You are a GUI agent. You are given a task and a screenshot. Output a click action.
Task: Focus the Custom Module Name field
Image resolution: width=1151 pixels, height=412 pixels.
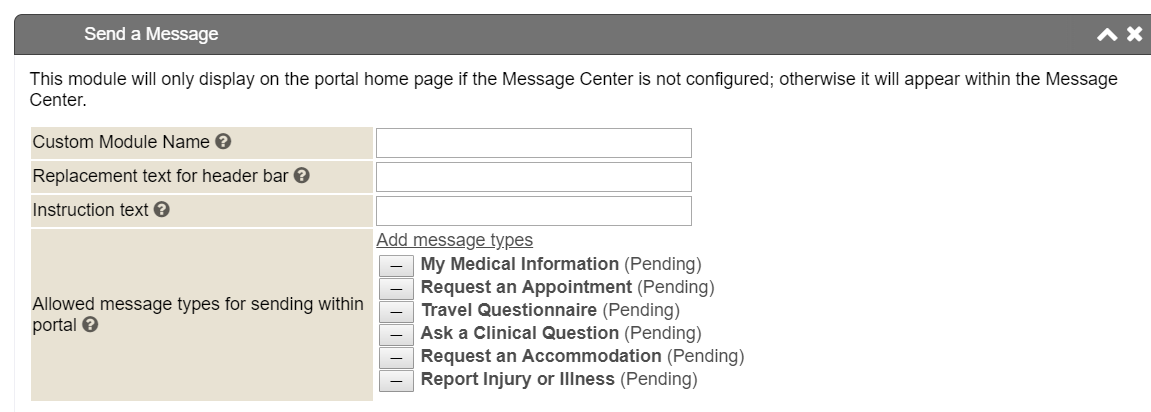click(x=533, y=143)
